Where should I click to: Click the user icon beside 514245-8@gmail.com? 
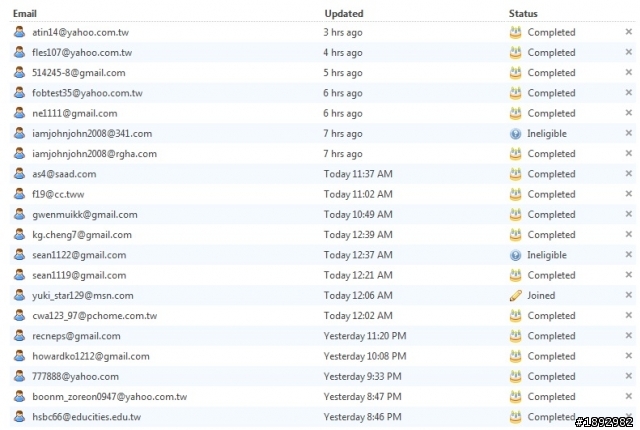tap(19, 72)
